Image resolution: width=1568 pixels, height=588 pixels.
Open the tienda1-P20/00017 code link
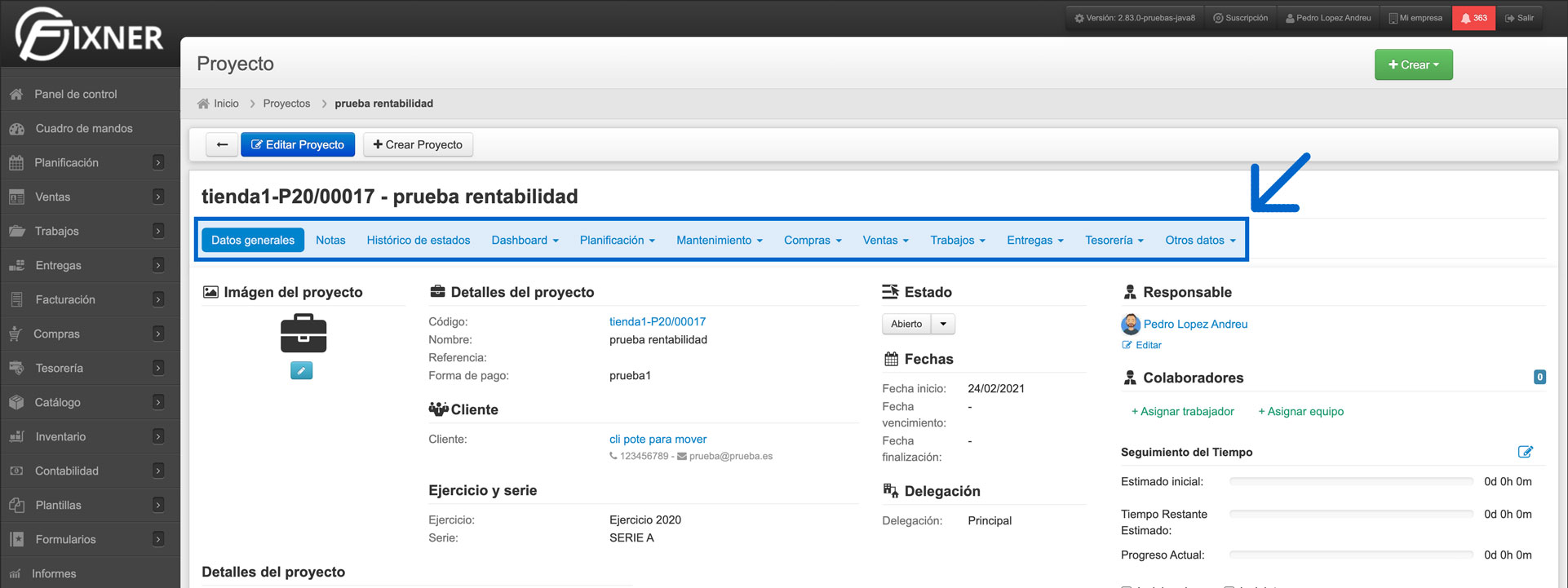[x=658, y=322]
